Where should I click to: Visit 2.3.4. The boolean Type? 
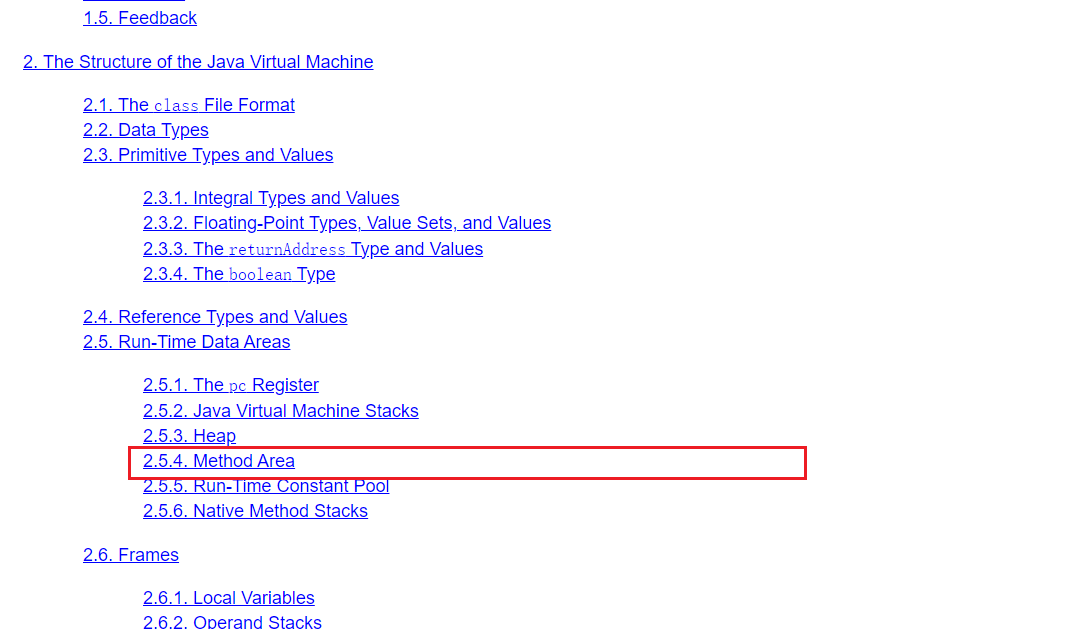pos(239,274)
